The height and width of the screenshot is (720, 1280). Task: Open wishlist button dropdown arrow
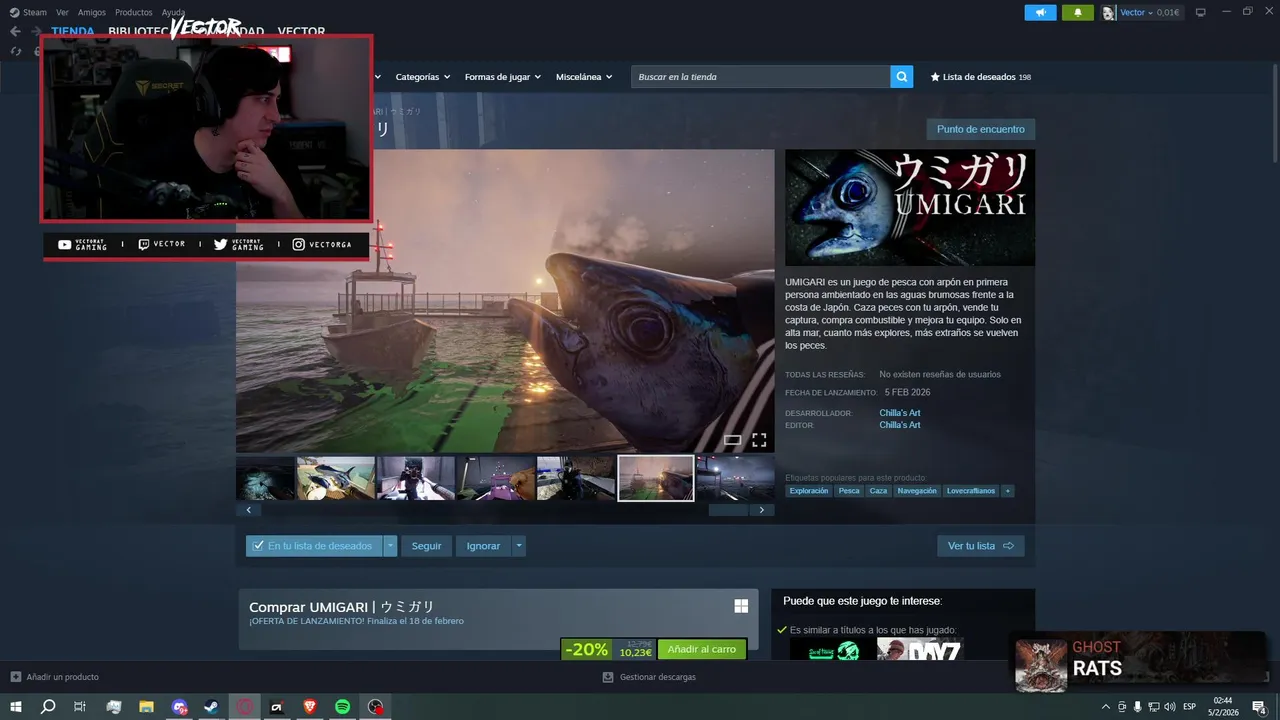[x=390, y=546]
